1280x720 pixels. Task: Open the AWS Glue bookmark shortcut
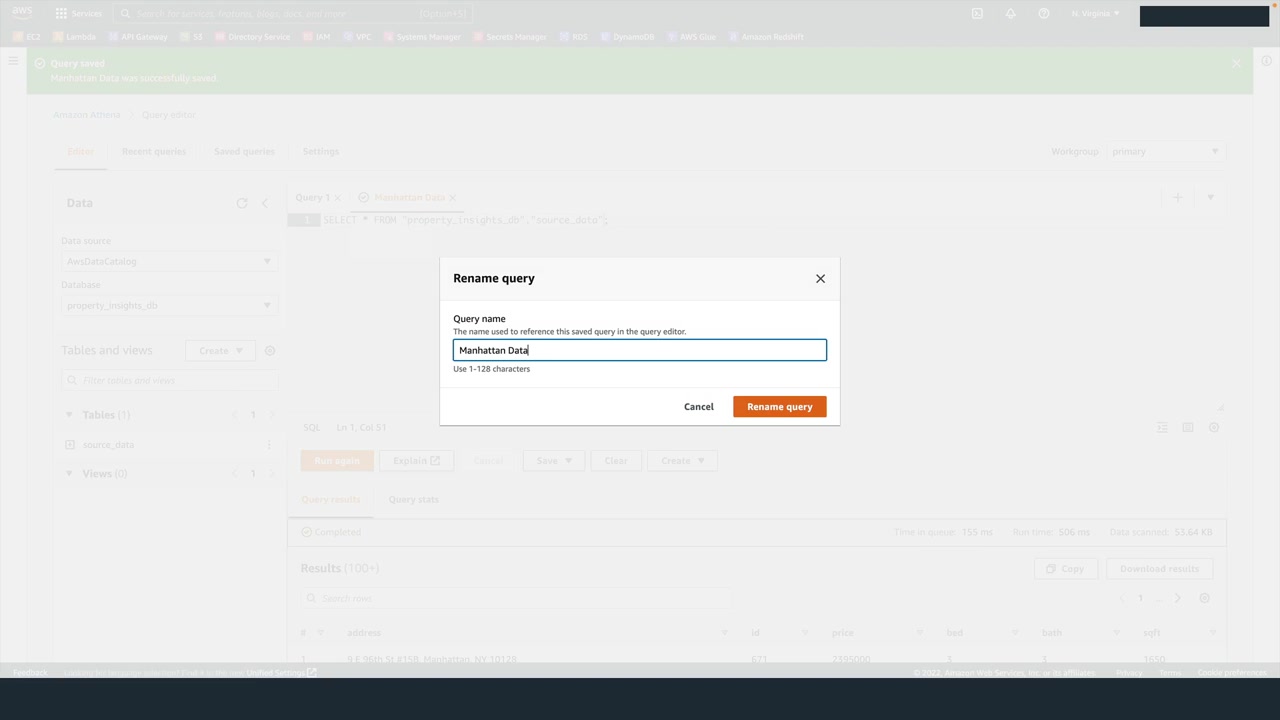(x=691, y=37)
